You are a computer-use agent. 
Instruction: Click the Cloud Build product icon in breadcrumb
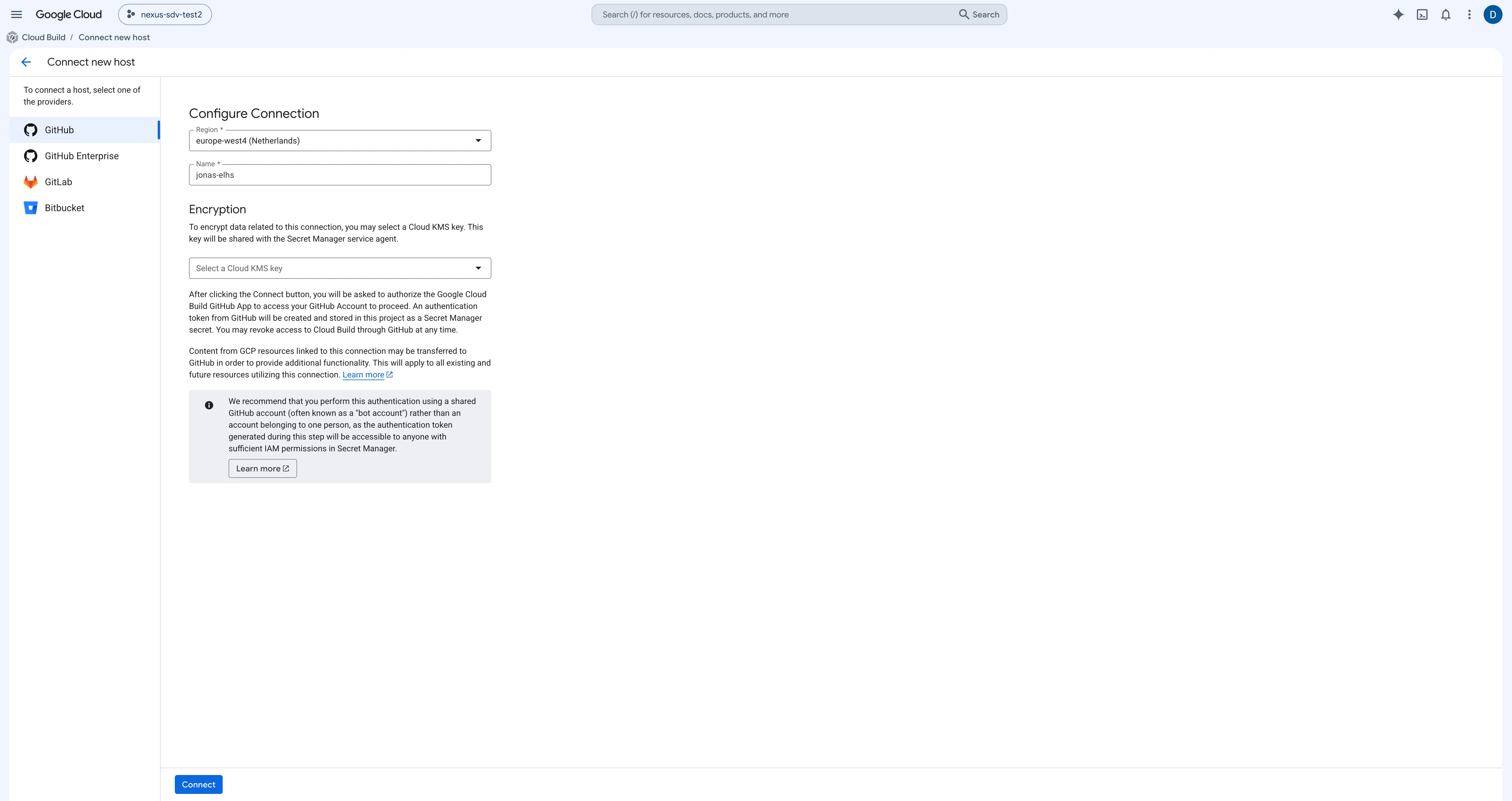point(12,38)
